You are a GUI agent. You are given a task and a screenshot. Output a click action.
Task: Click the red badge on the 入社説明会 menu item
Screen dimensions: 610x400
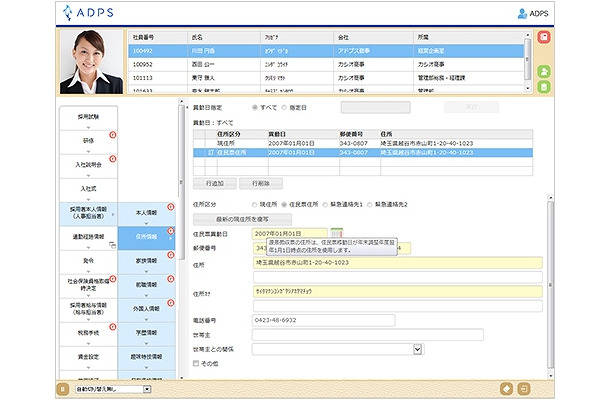[113, 159]
